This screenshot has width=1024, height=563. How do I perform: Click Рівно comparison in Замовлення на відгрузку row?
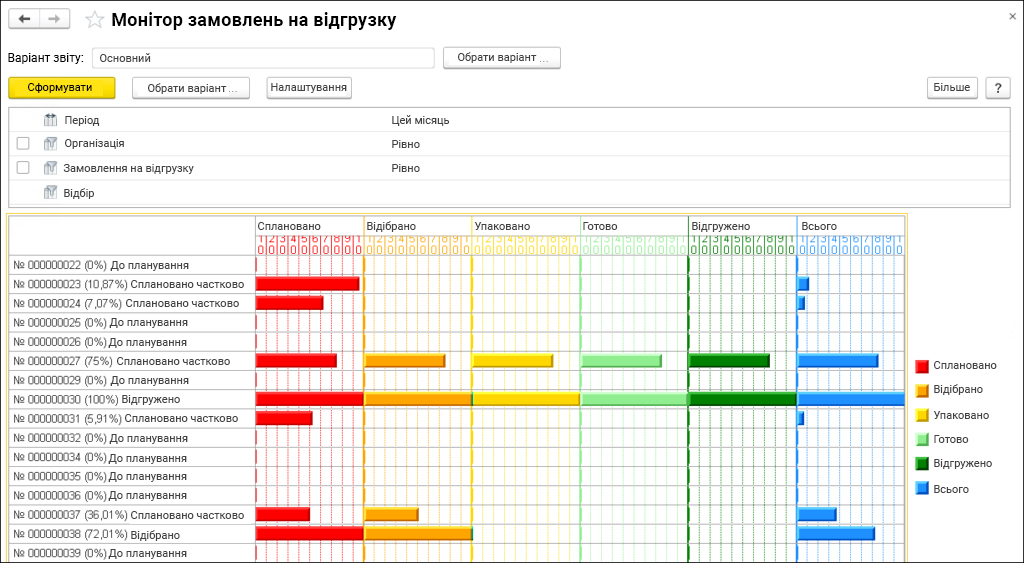click(406, 169)
